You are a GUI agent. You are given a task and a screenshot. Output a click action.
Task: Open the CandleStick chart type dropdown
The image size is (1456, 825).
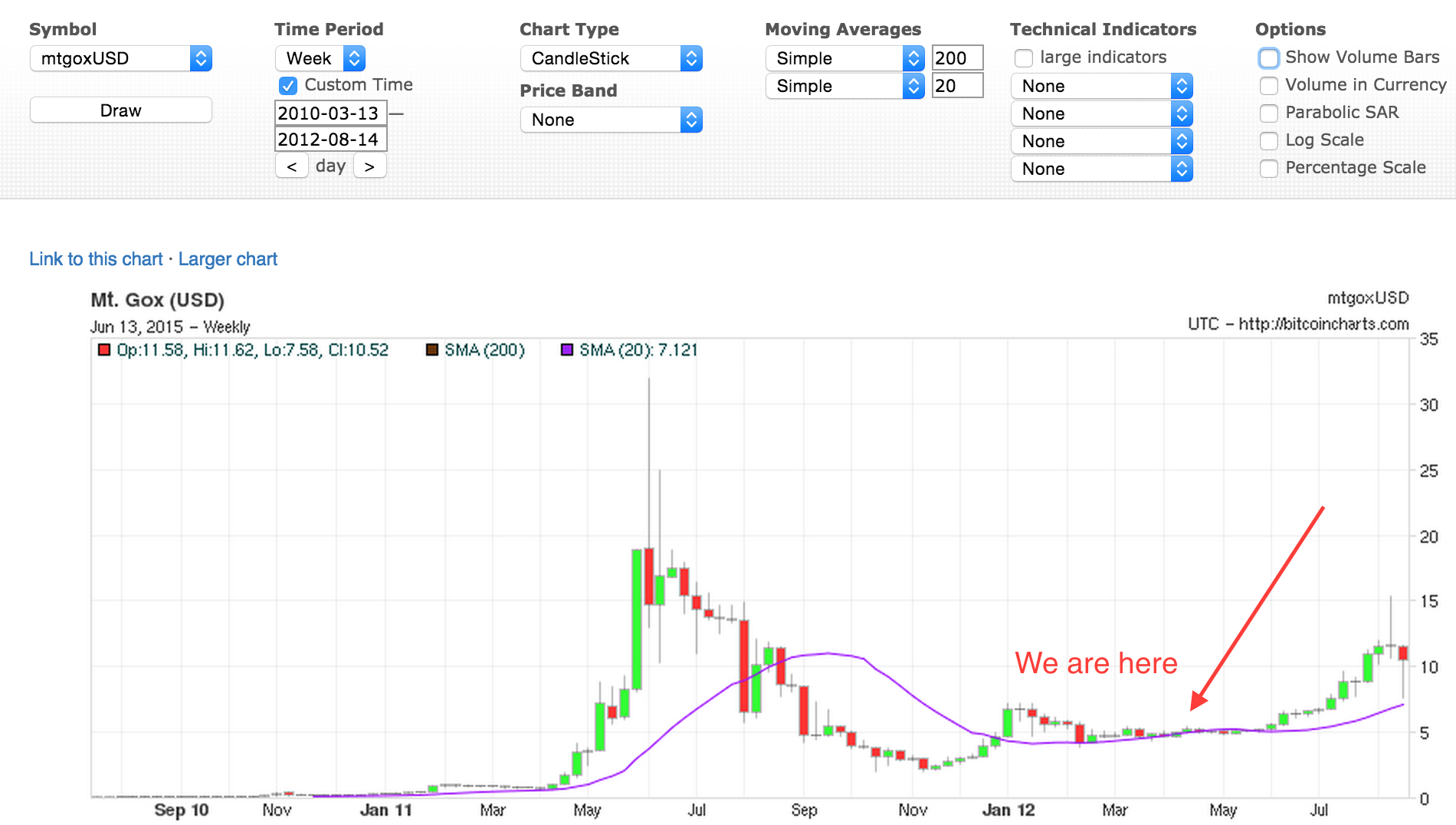coord(612,58)
